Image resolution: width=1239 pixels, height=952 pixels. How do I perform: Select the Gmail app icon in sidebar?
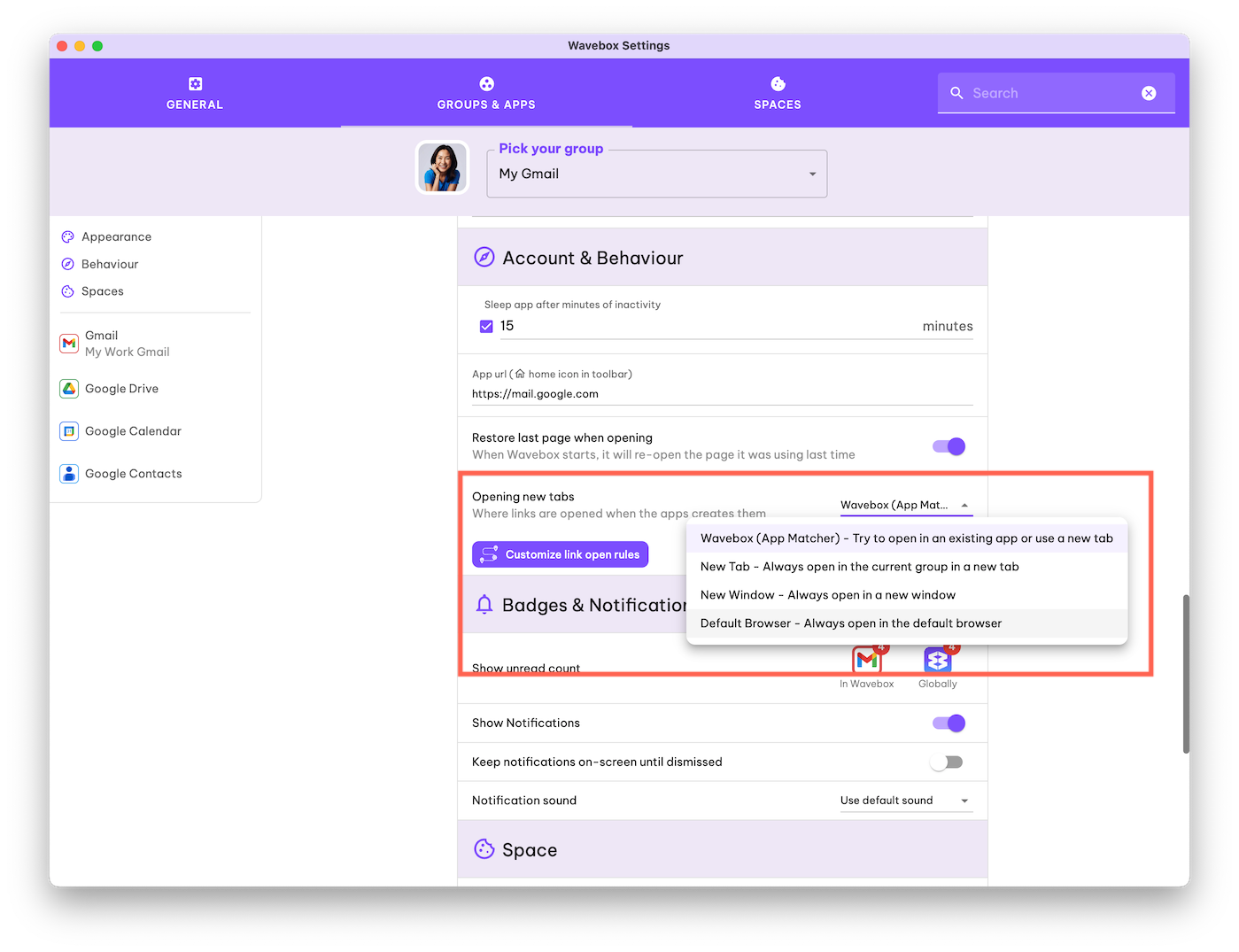(69, 344)
